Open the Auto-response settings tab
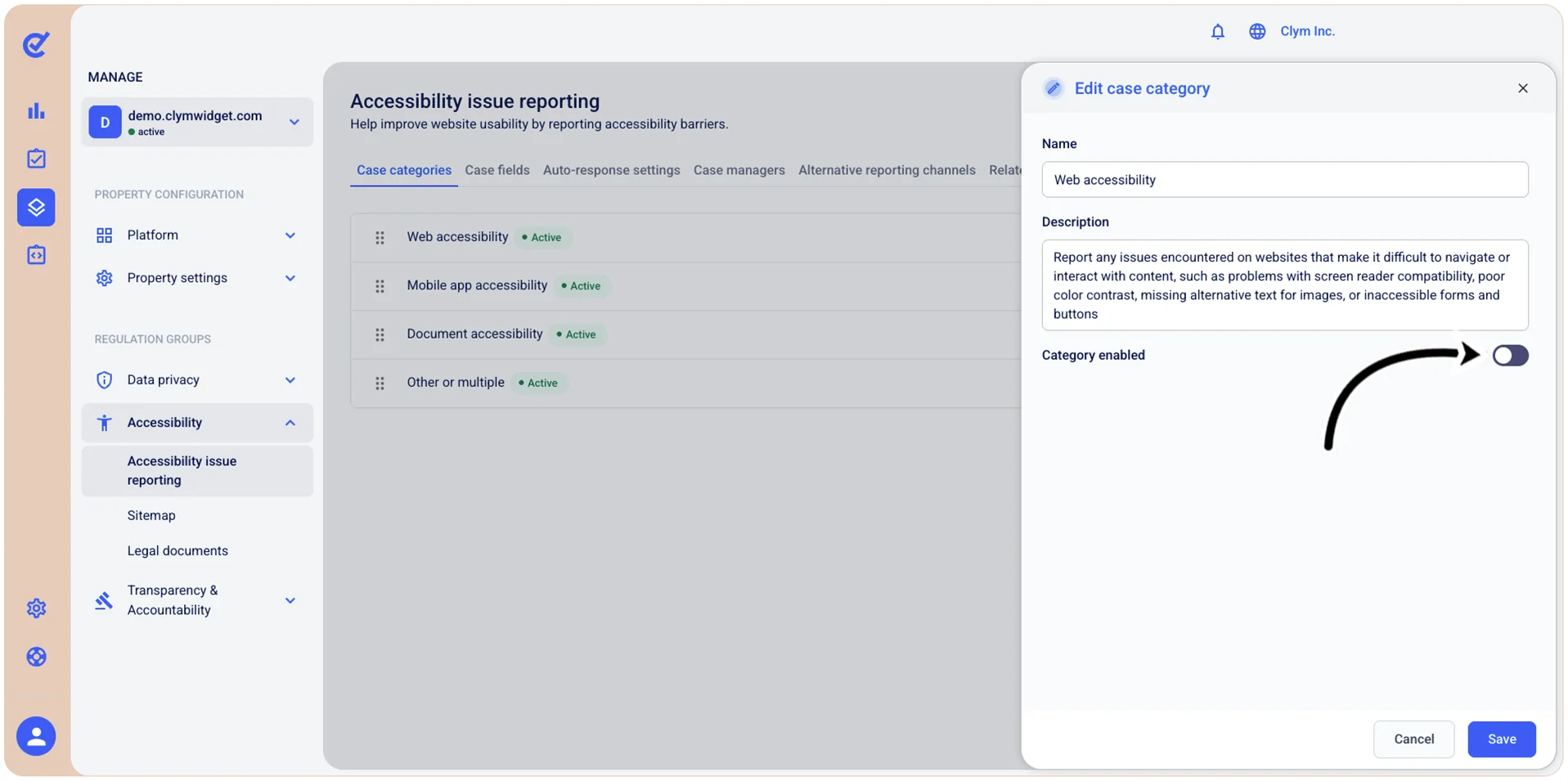 (x=612, y=170)
